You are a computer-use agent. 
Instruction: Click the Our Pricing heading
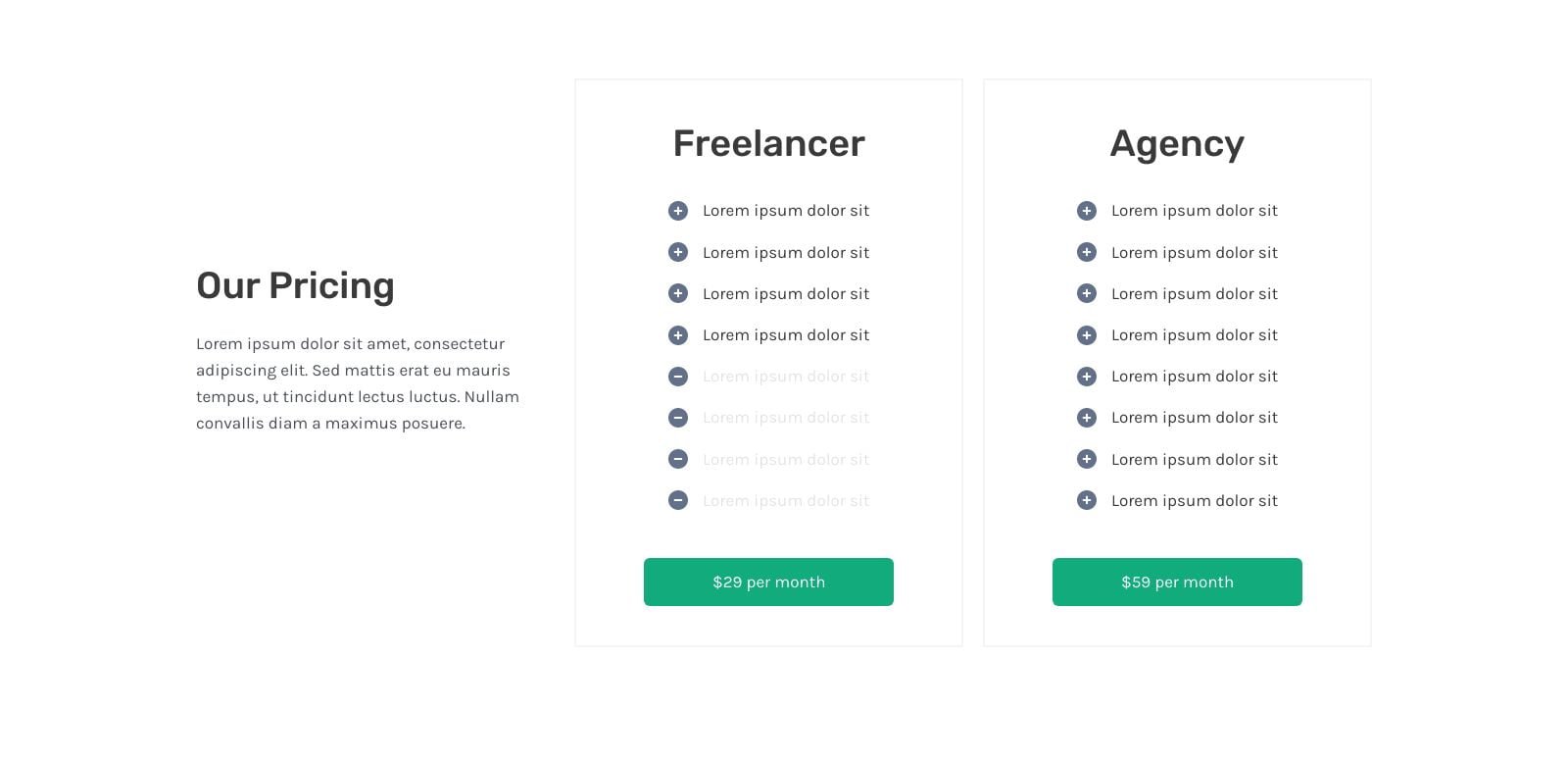295,285
